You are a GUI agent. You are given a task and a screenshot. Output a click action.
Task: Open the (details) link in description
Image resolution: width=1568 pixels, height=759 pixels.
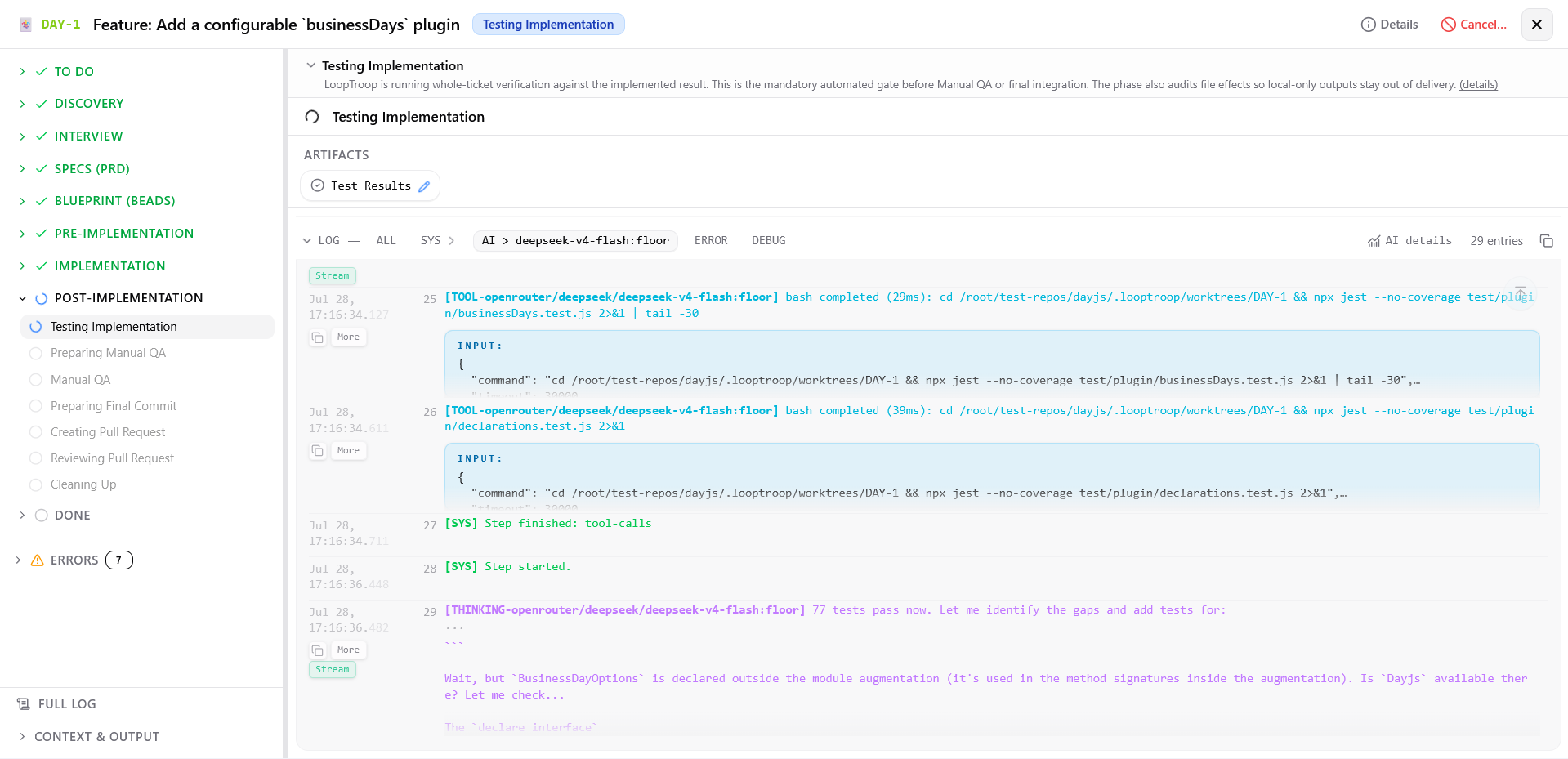coord(1478,84)
